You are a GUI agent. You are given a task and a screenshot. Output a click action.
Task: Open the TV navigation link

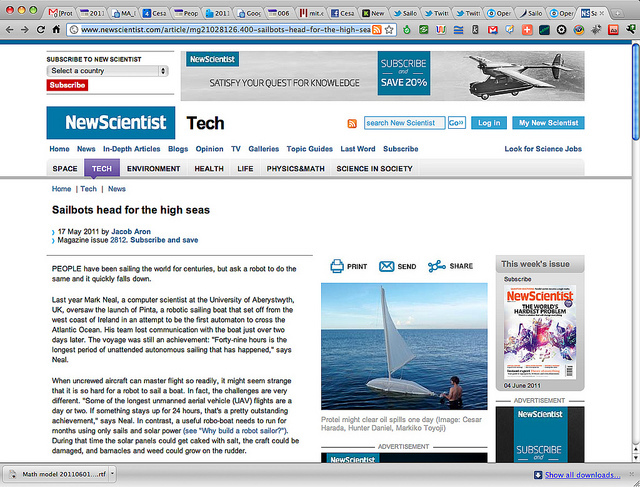[x=236, y=149]
